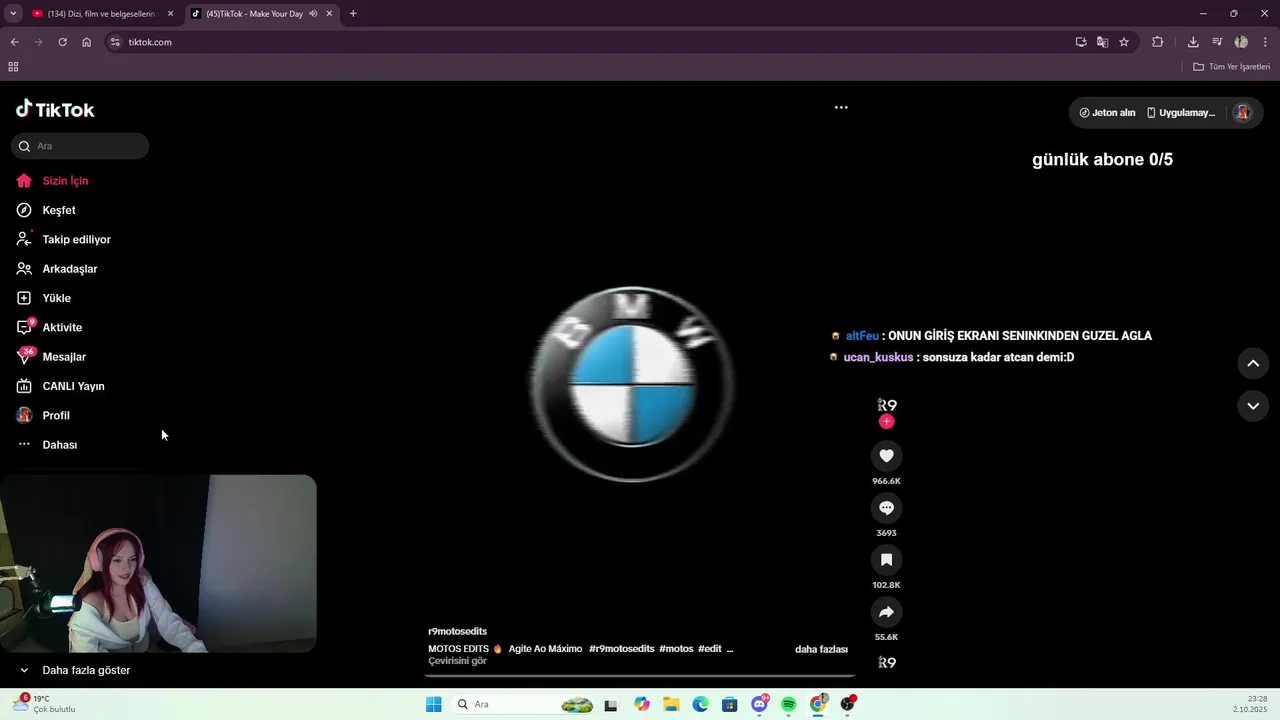Click Çevirisini gör translation link
1280x720 pixels.
pyautogui.click(x=457, y=661)
